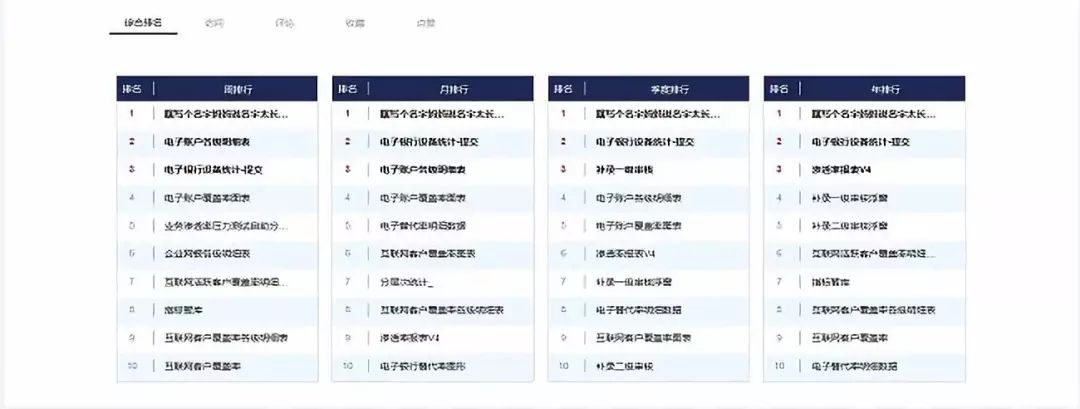Open 补录一级审核浮窗 at rank 7 in 季度排行
Image resolution: width=1080 pixels, height=409 pixels.
click(x=634, y=282)
